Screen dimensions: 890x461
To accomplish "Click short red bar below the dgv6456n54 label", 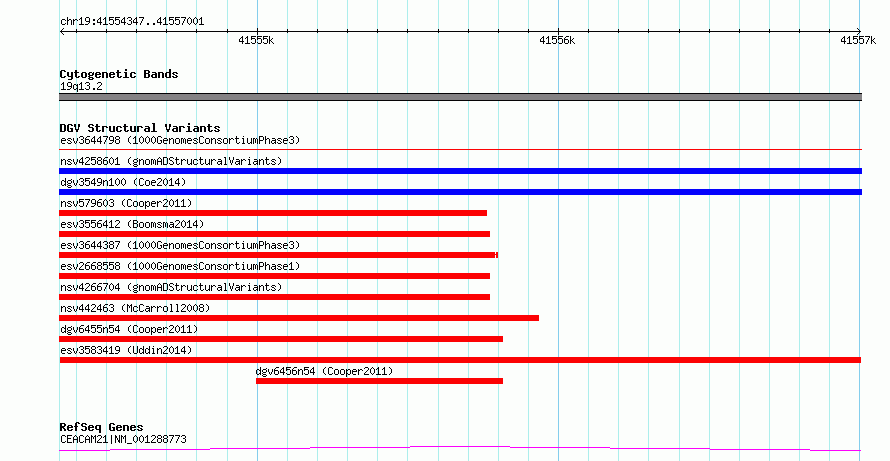I will [379, 381].
